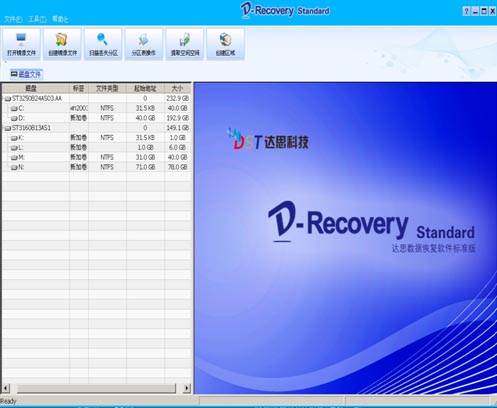
Task: Open the 工具(T) menu
Action: [x=37, y=19]
